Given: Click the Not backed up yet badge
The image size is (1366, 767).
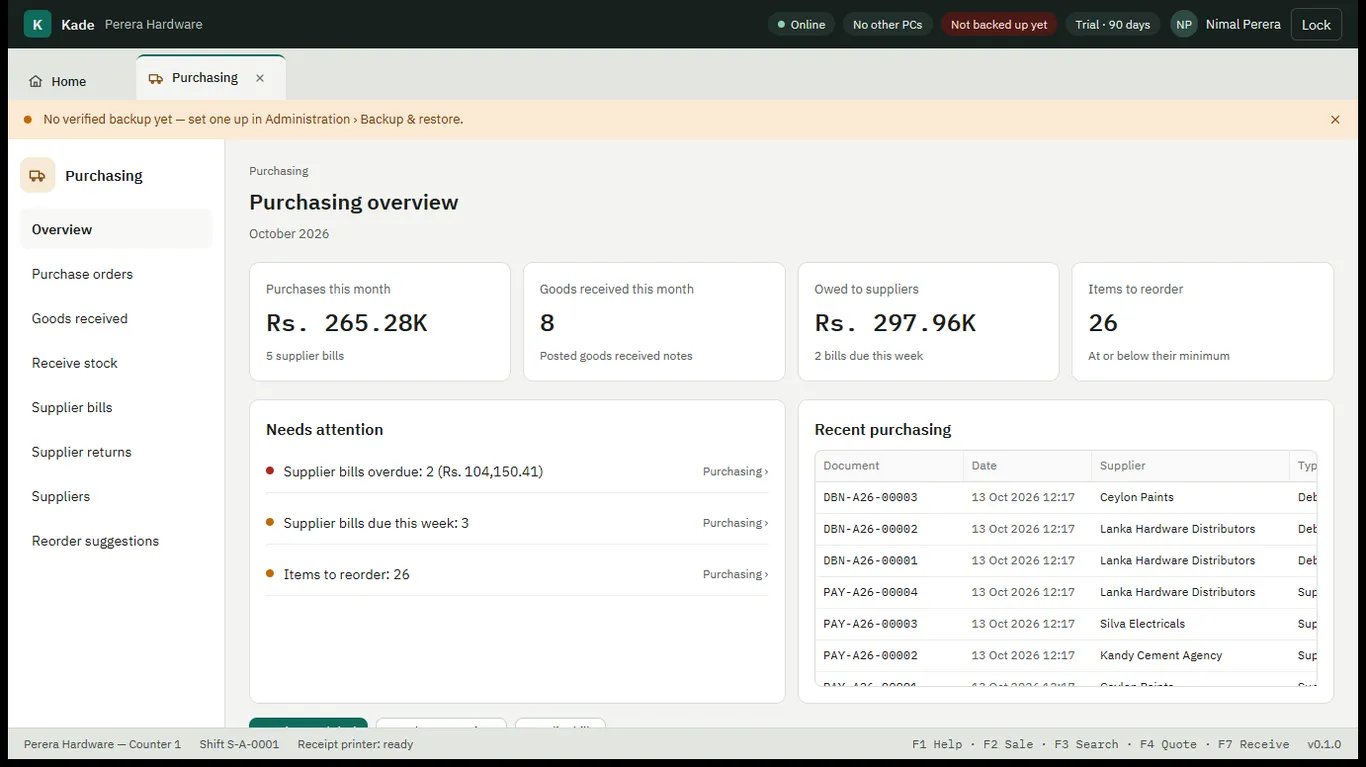Looking at the screenshot, I should coord(999,25).
